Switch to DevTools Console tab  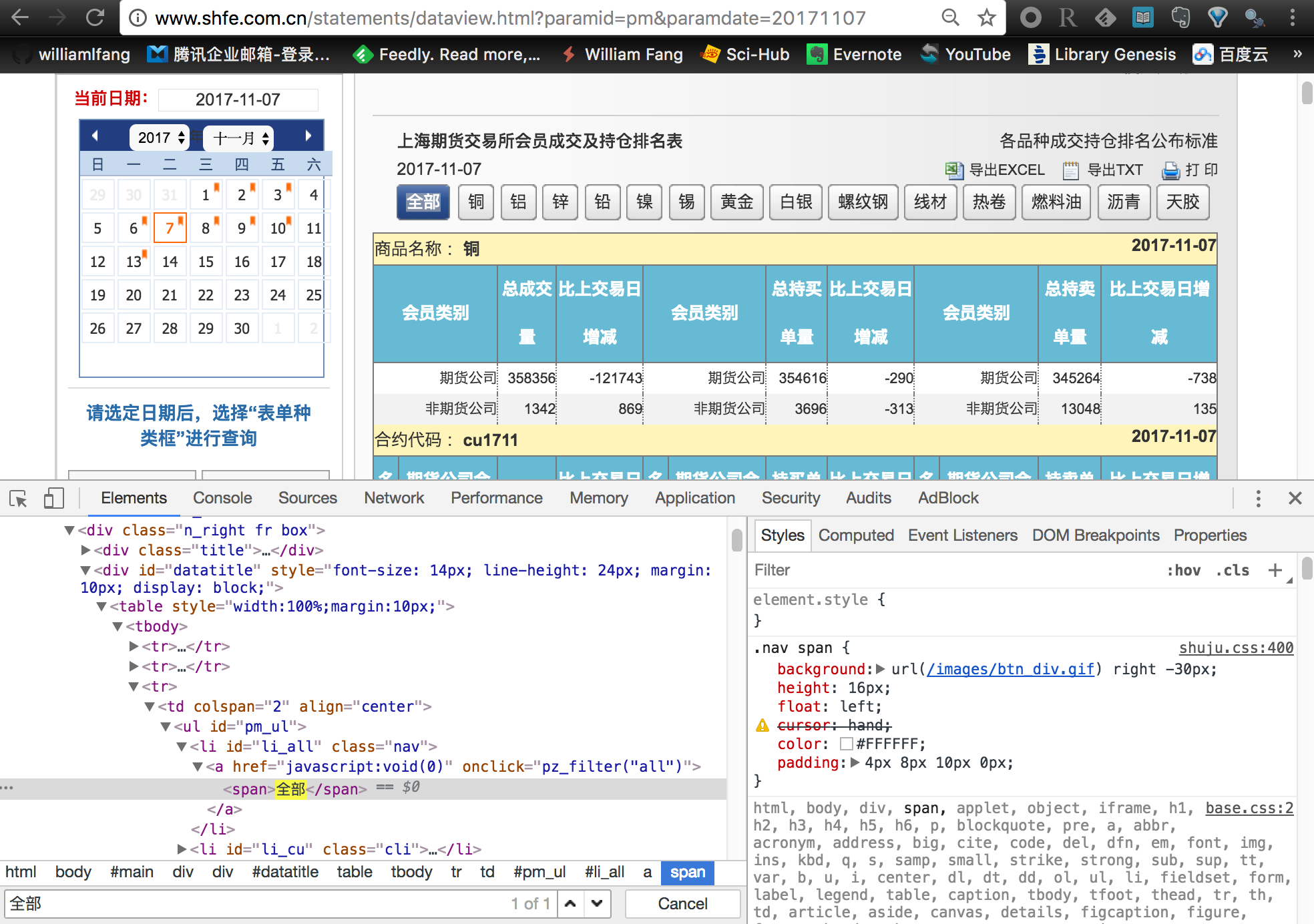tap(222, 498)
